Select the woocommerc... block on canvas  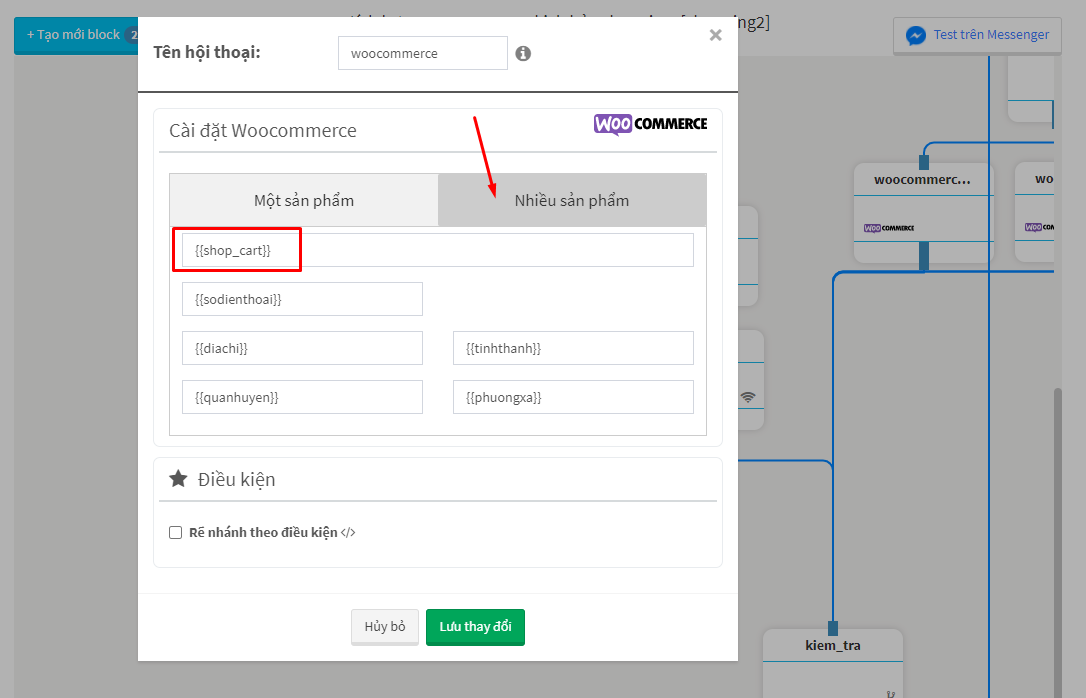924,213
